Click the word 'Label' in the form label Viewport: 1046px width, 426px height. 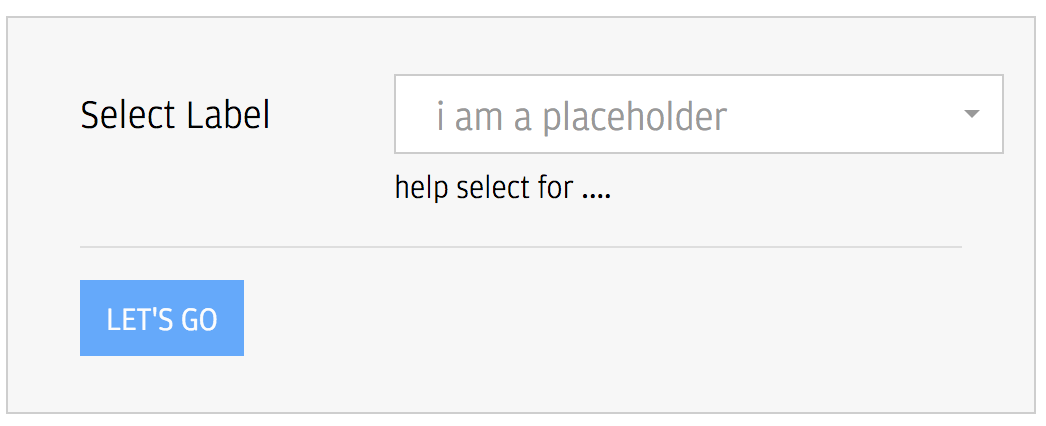point(228,115)
